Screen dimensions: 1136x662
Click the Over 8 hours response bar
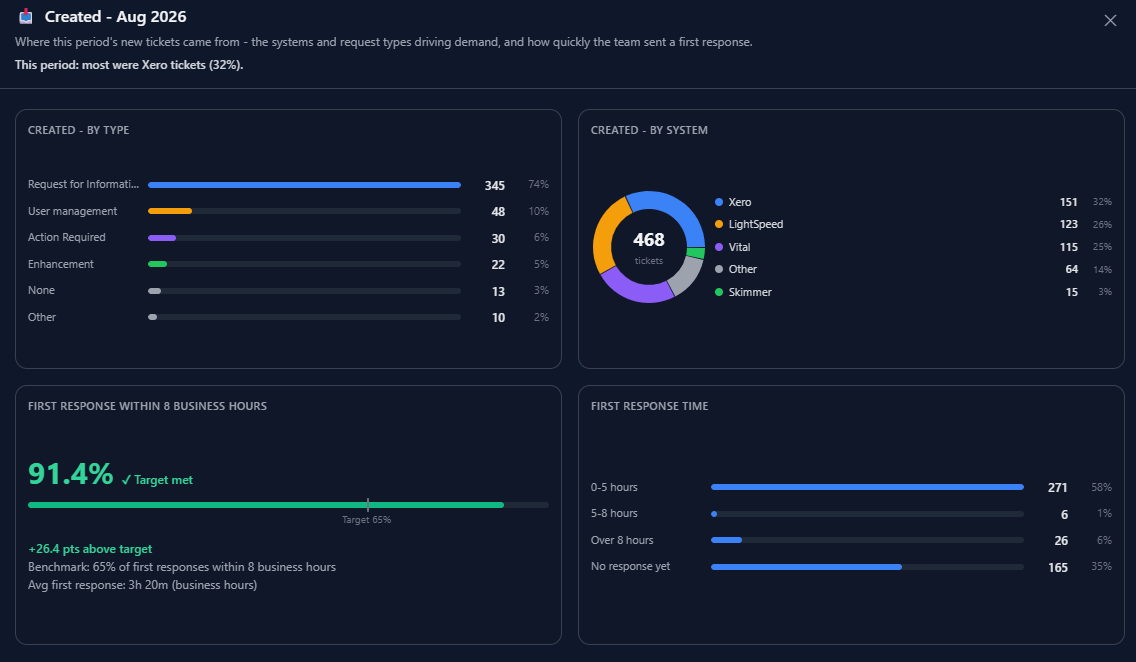click(x=867, y=540)
